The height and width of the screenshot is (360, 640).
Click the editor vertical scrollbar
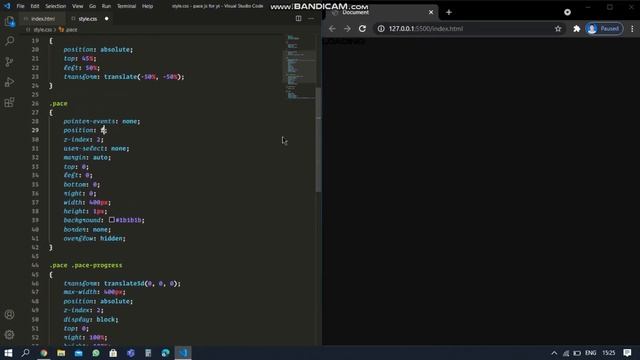pos(318,140)
